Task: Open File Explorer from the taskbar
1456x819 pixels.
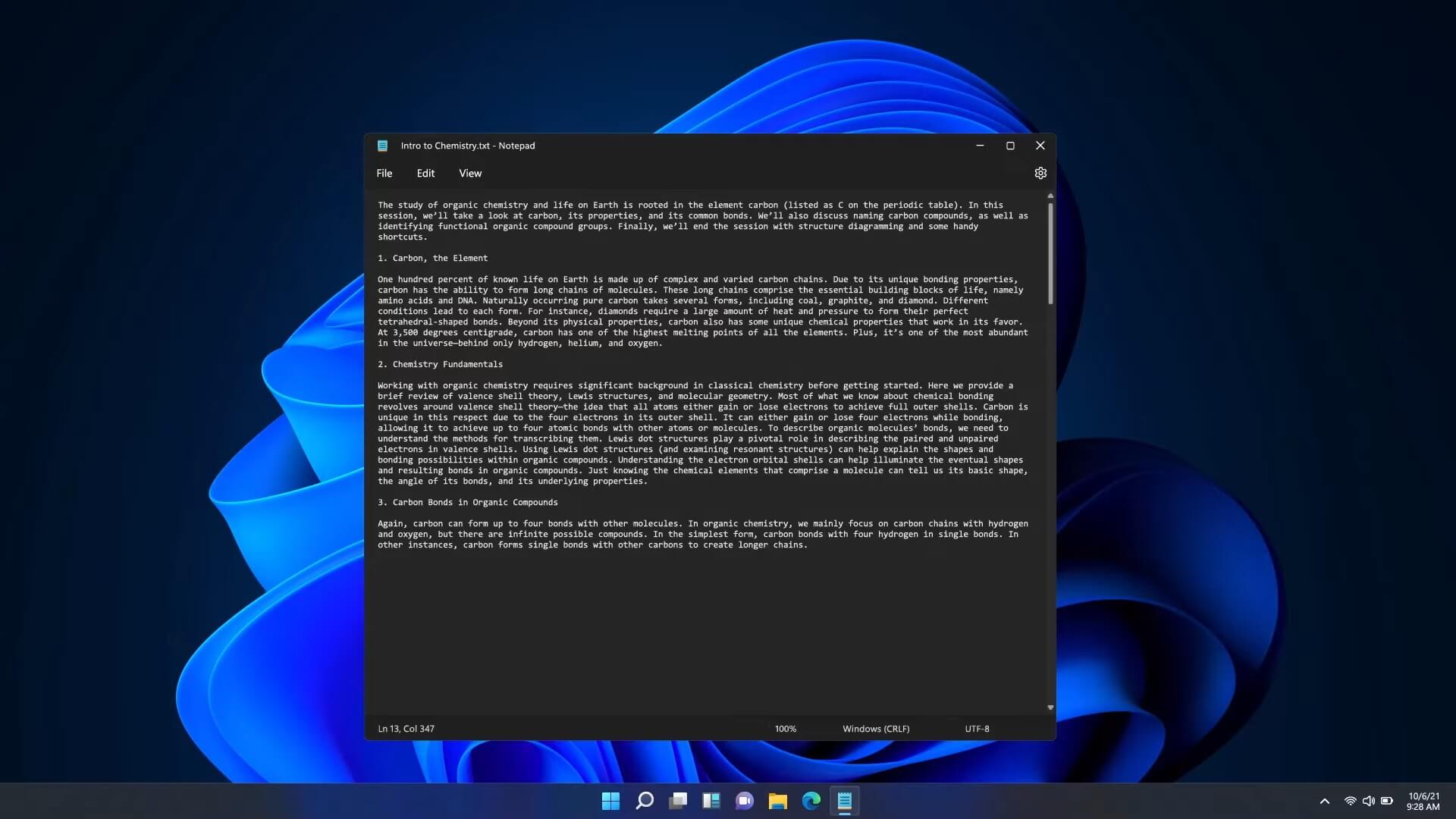Action: [x=778, y=800]
